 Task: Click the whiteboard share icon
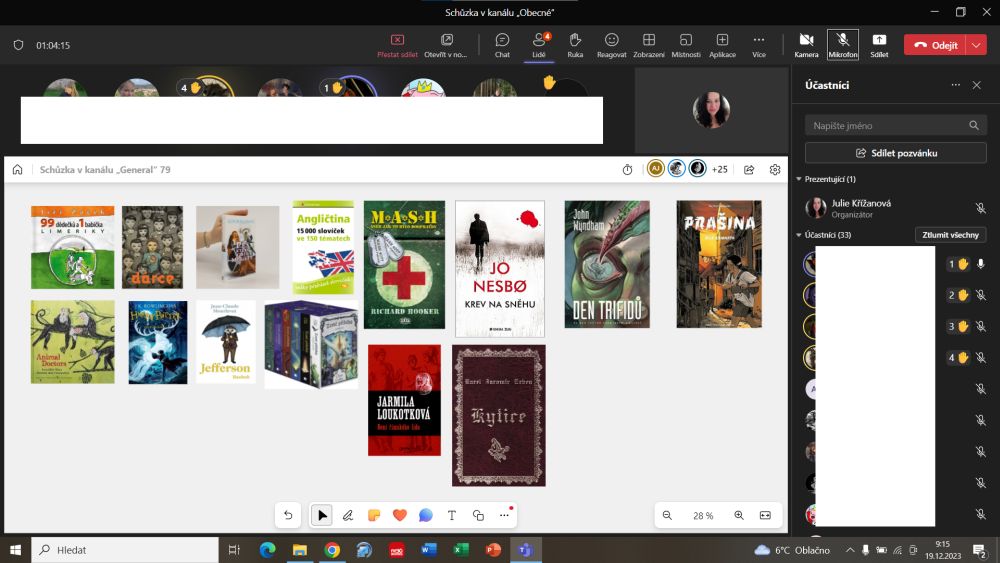pos(749,170)
